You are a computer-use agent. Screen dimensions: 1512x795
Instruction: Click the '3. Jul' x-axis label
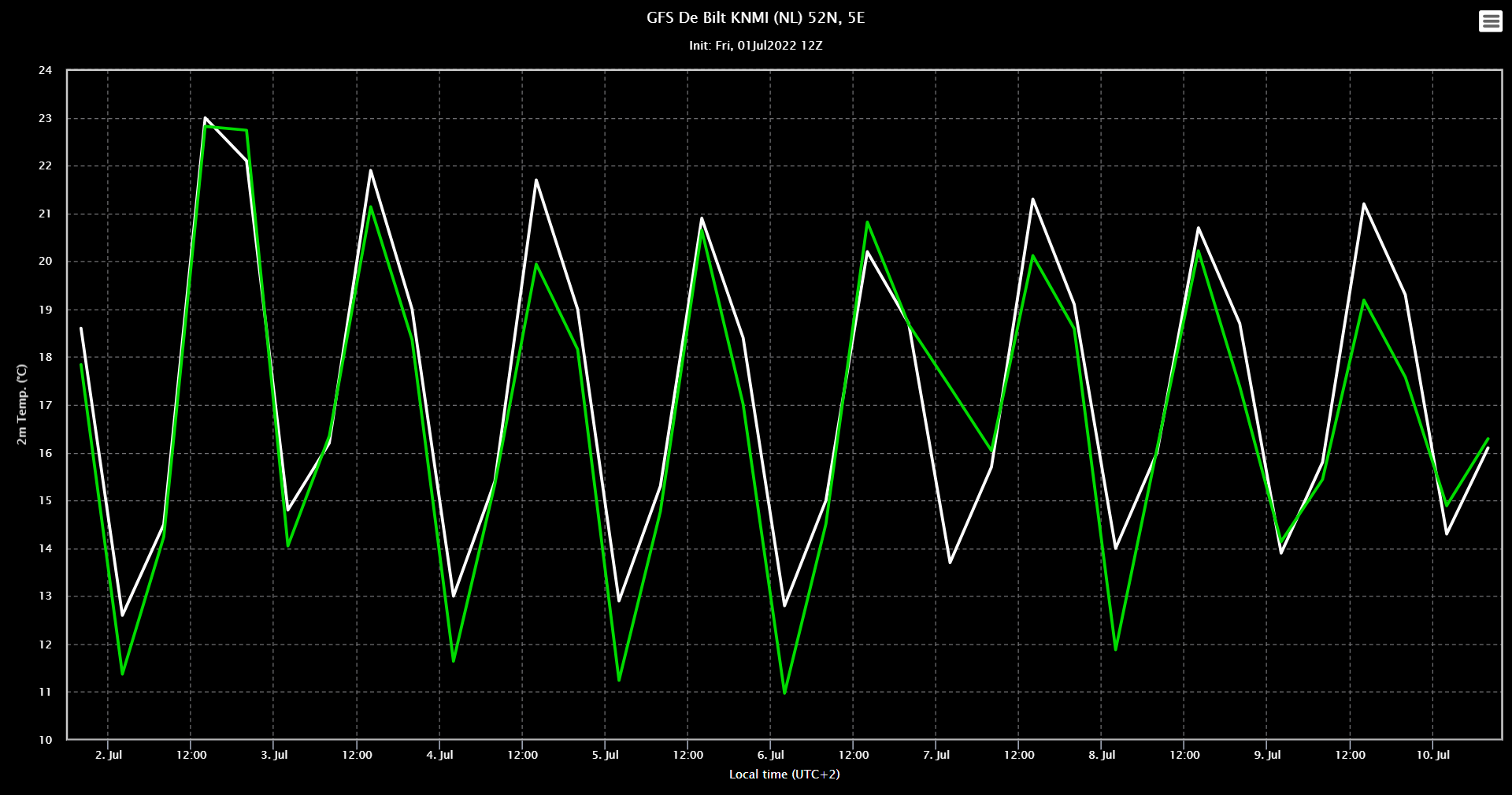[x=274, y=755]
